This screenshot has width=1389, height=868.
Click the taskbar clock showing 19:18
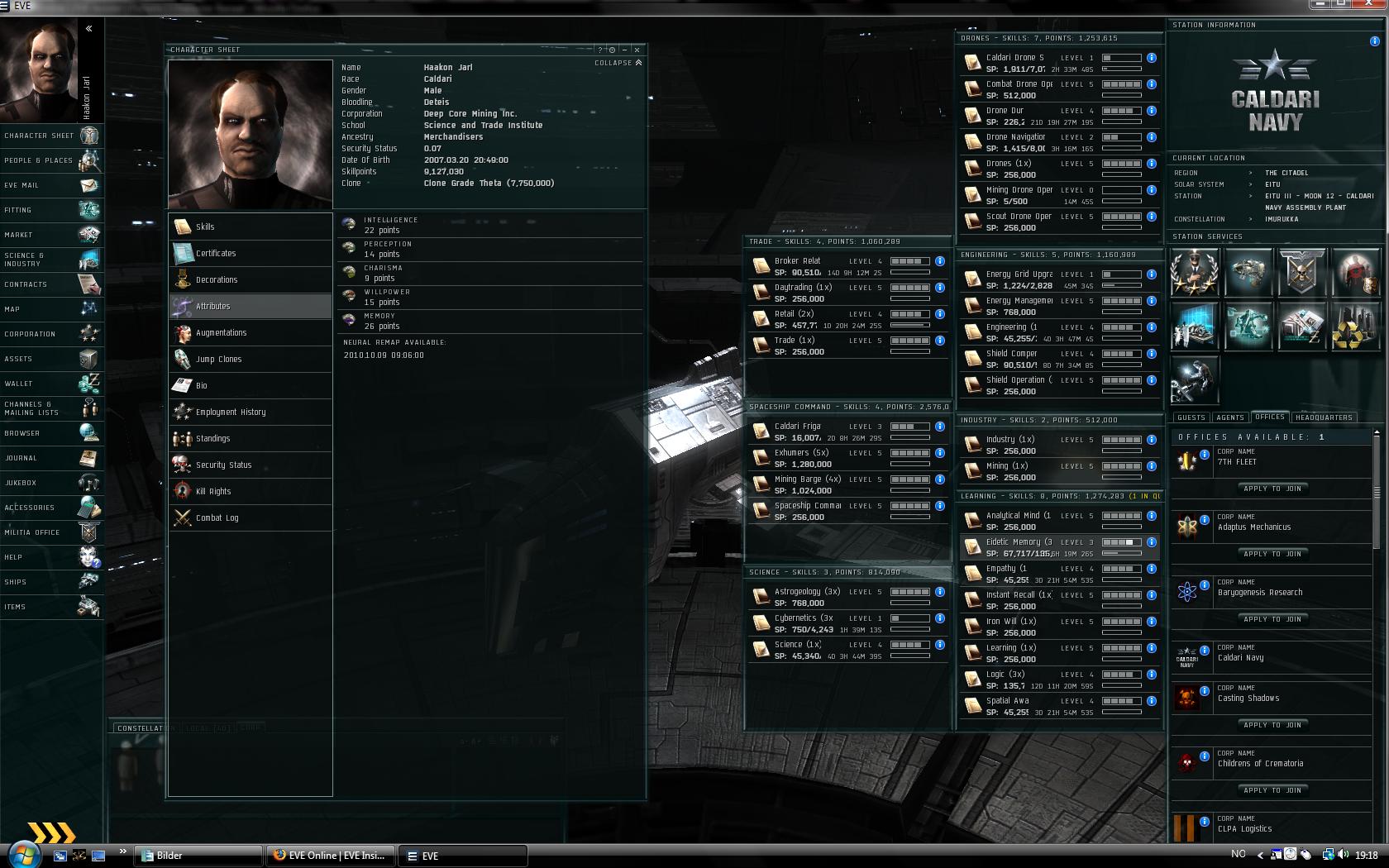point(1367,856)
